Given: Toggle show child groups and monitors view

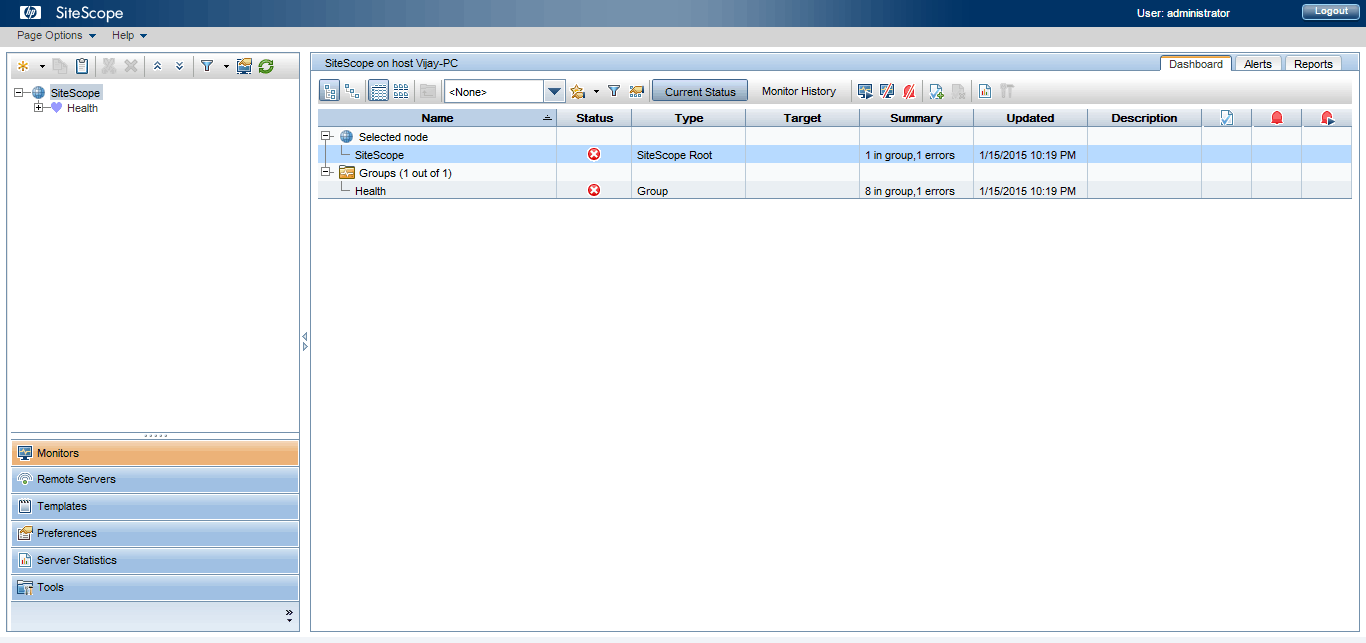Looking at the screenshot, I should click(330, 91).
